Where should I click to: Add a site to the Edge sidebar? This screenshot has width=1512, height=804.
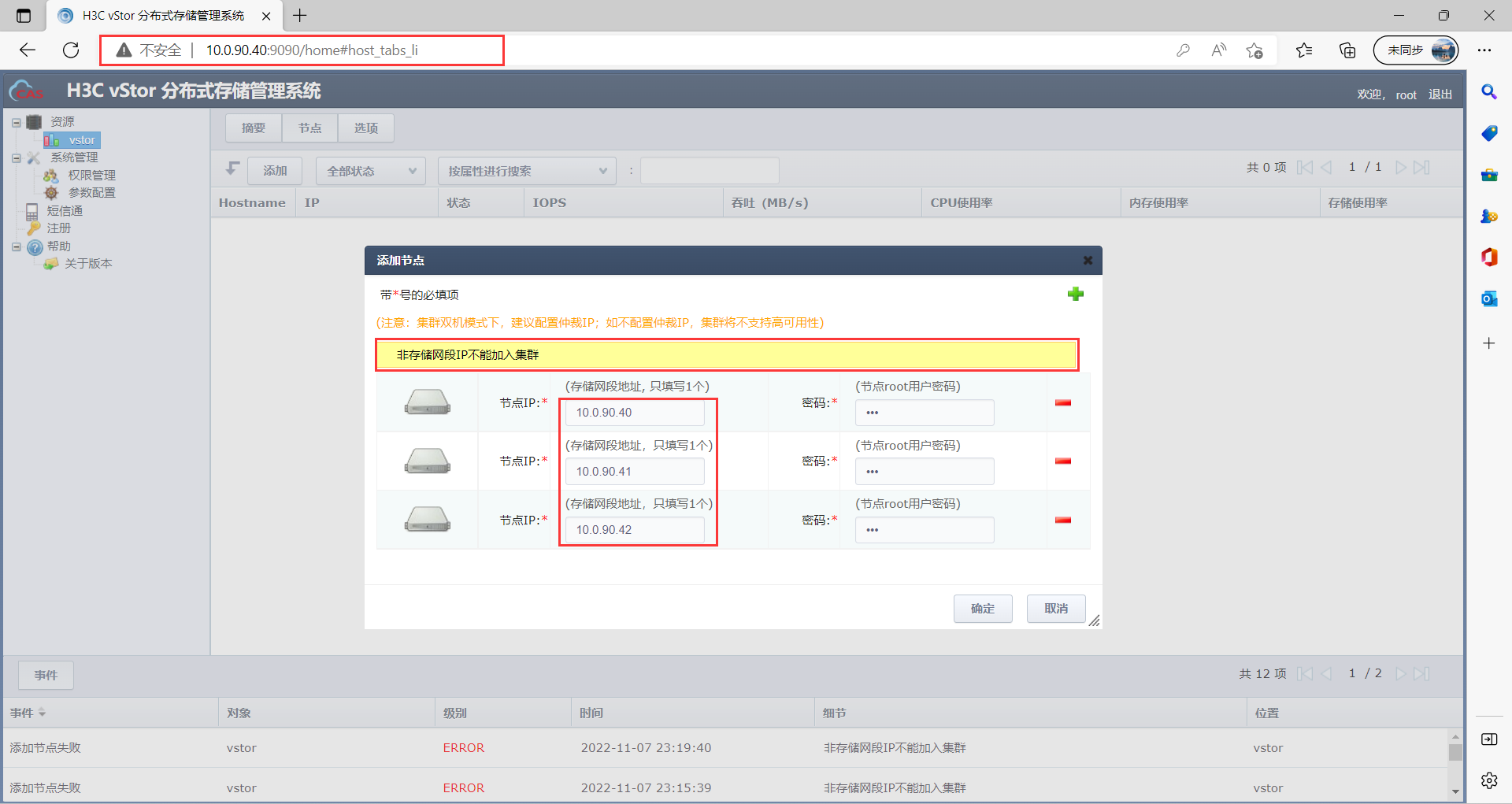(1489, 343)
